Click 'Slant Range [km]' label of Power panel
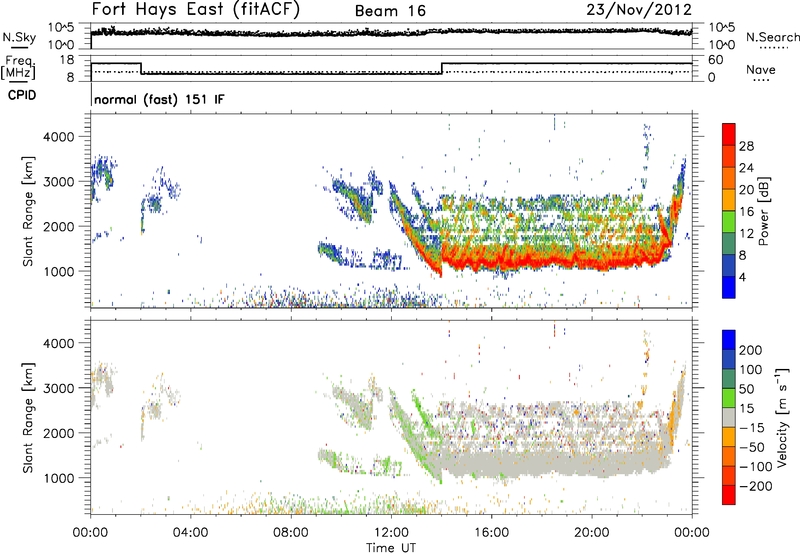The height and width of the screenshot is (554, 800). click(x=28, y=211)
